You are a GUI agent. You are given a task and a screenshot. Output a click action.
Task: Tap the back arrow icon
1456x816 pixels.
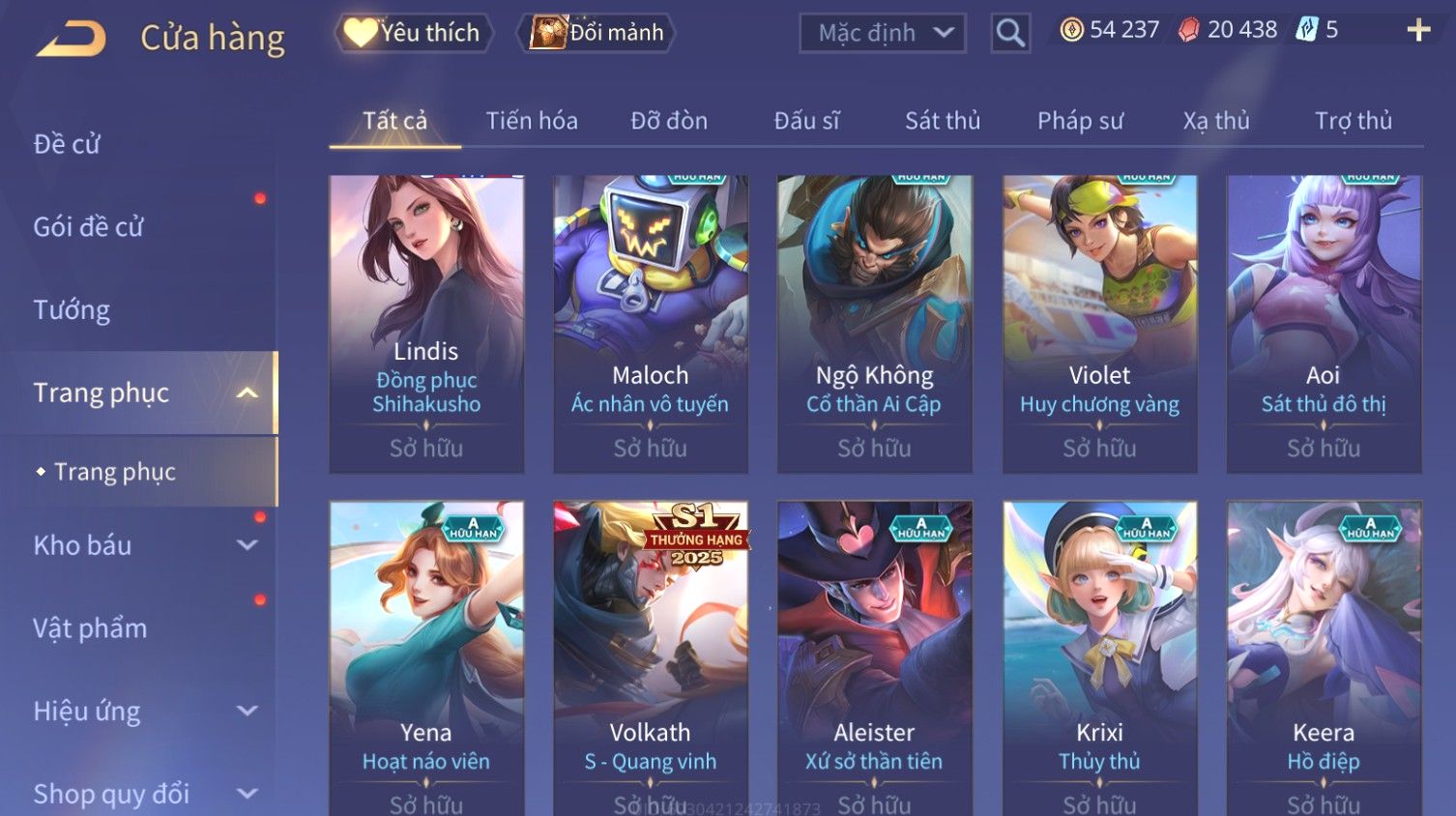point(72,39)
